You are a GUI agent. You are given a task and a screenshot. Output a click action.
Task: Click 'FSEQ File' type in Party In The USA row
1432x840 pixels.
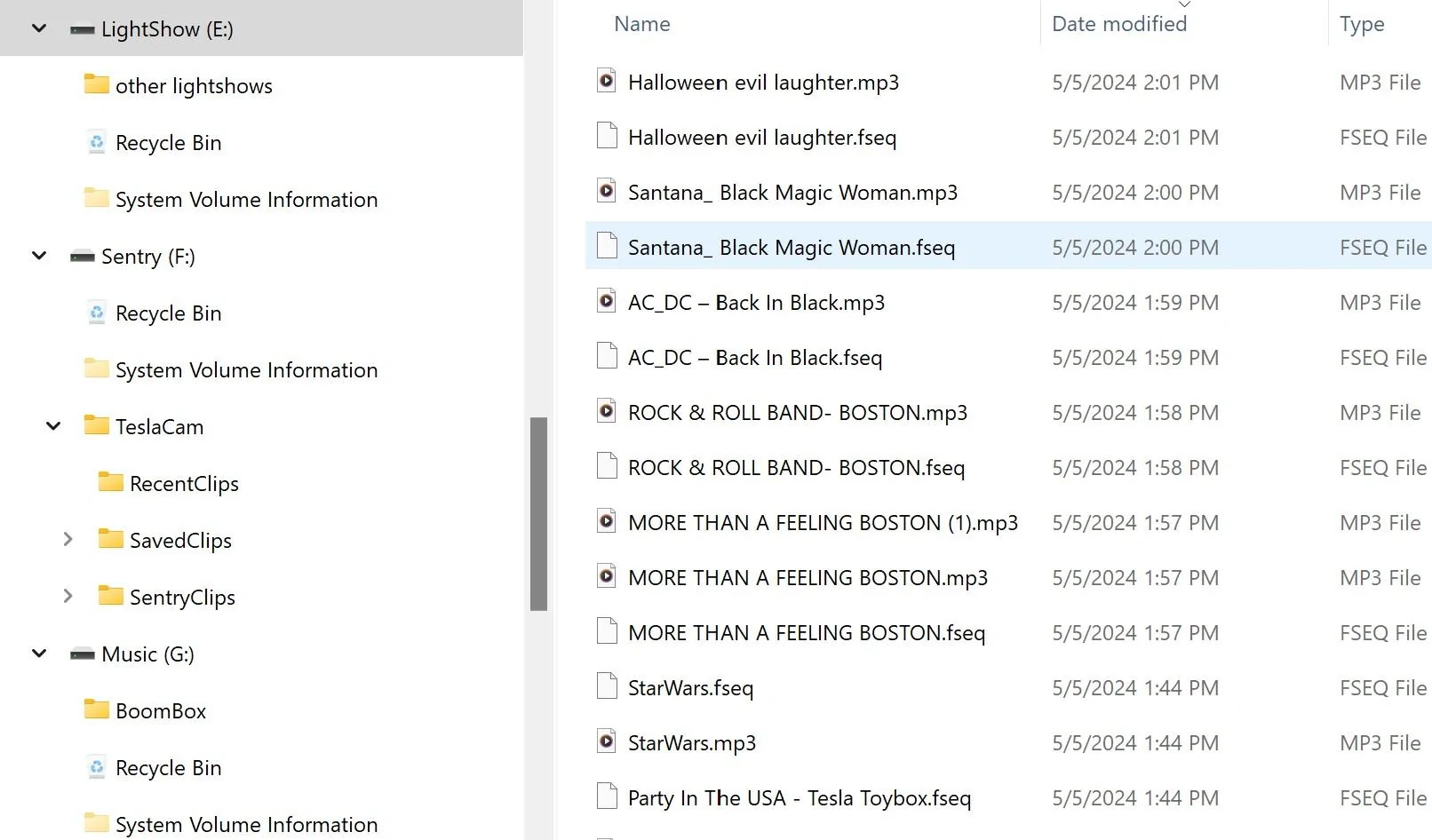[1383, 798]
